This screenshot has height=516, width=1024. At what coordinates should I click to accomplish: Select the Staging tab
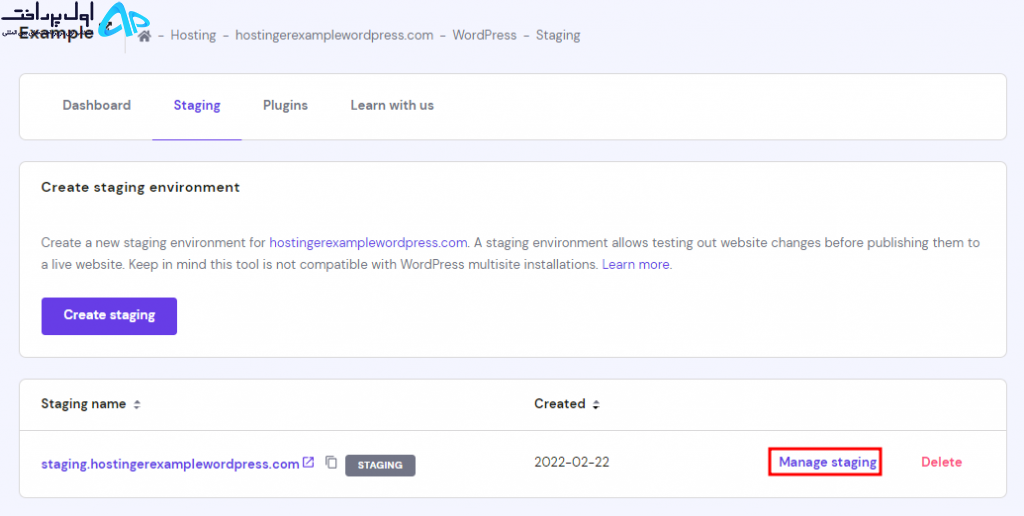click(x=197, y=105)
